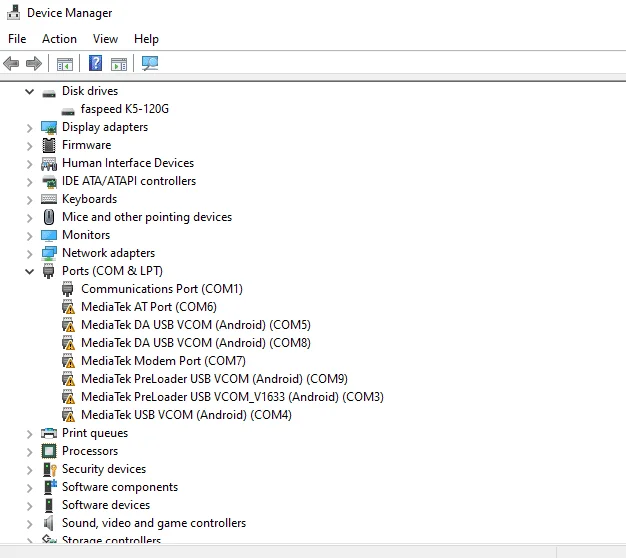
Task: Select MediaTek DA USB VCOM (Android) (COM8)
Action: click(x=196, y=342)
